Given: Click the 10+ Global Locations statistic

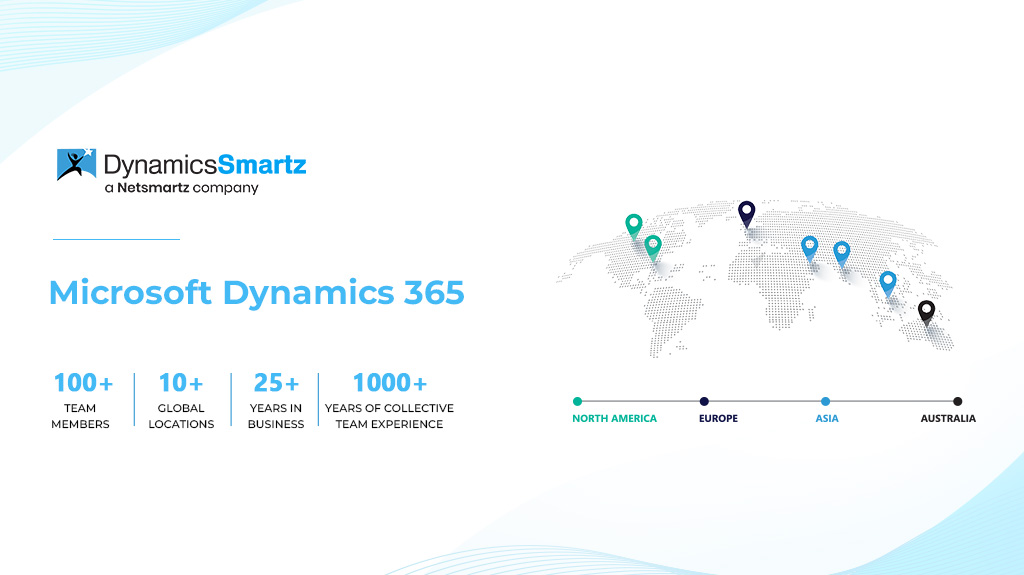Looking at the screenshot, I should [x=181, y=400].
